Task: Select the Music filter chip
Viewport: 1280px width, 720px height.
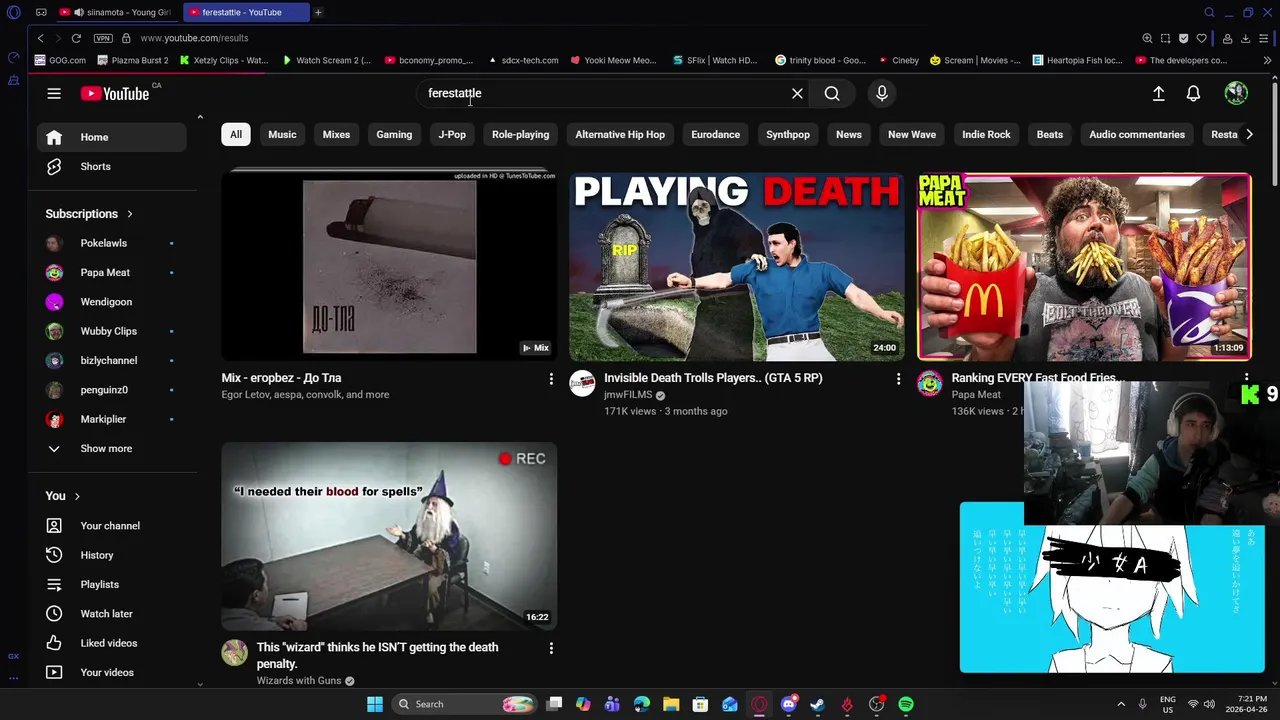Action: tap(282, 134)
